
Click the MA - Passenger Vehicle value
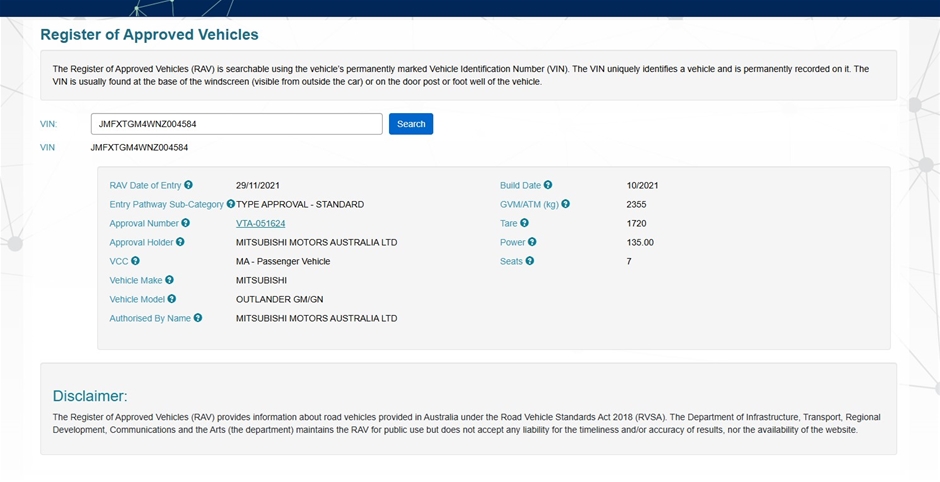pyautogui.click(x=282, y=261)
